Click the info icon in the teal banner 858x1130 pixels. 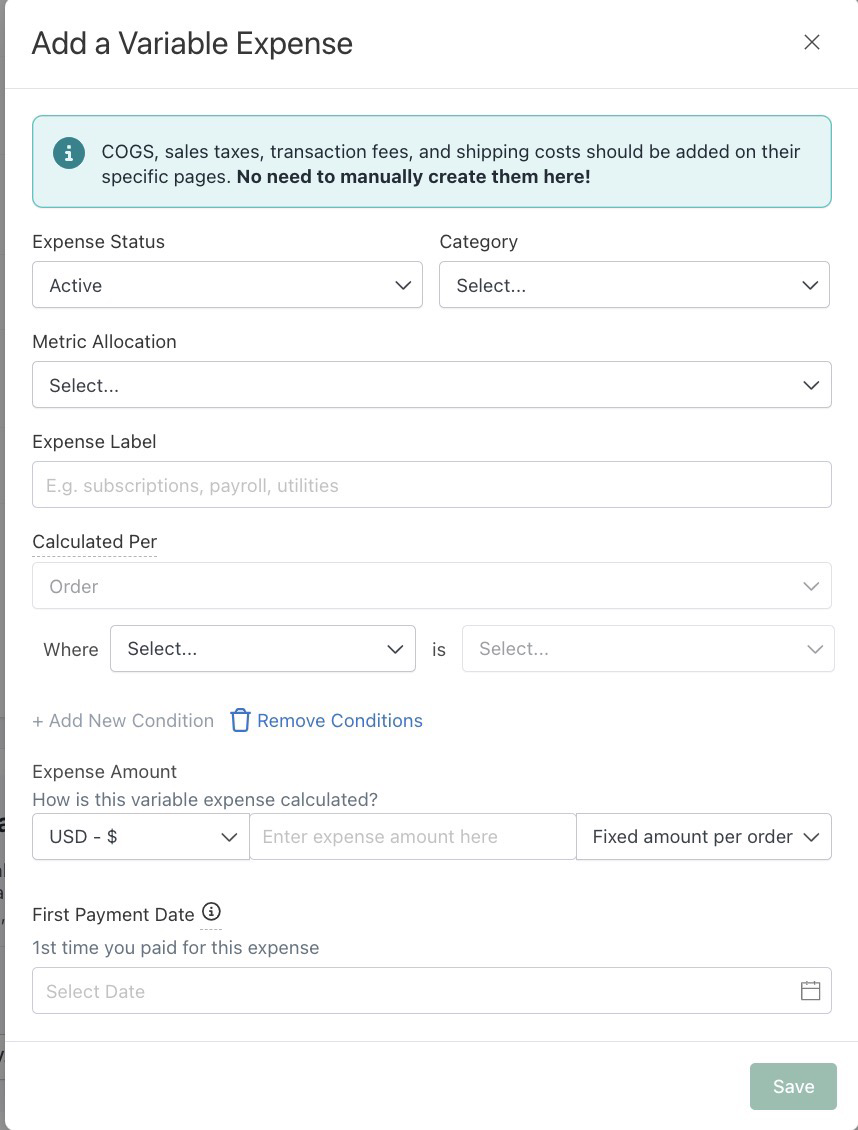click(x=69, y=154)
